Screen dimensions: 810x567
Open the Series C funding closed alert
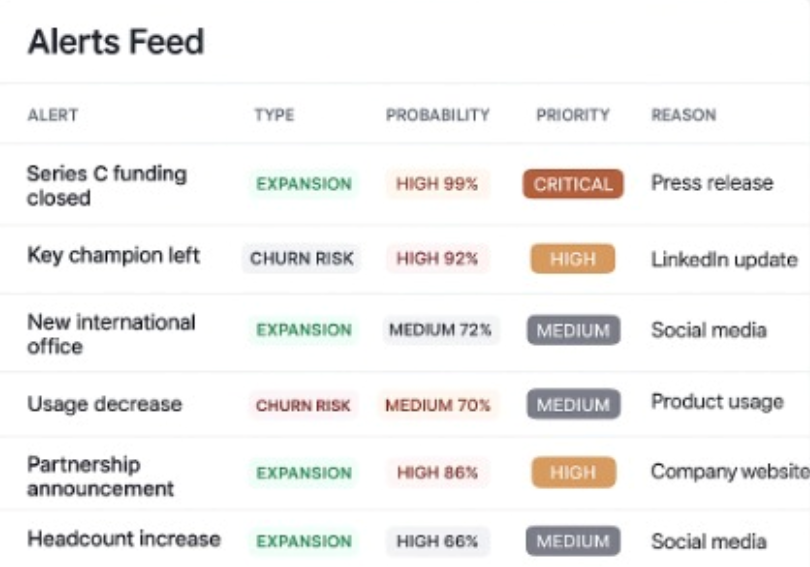tap(107, 185)
